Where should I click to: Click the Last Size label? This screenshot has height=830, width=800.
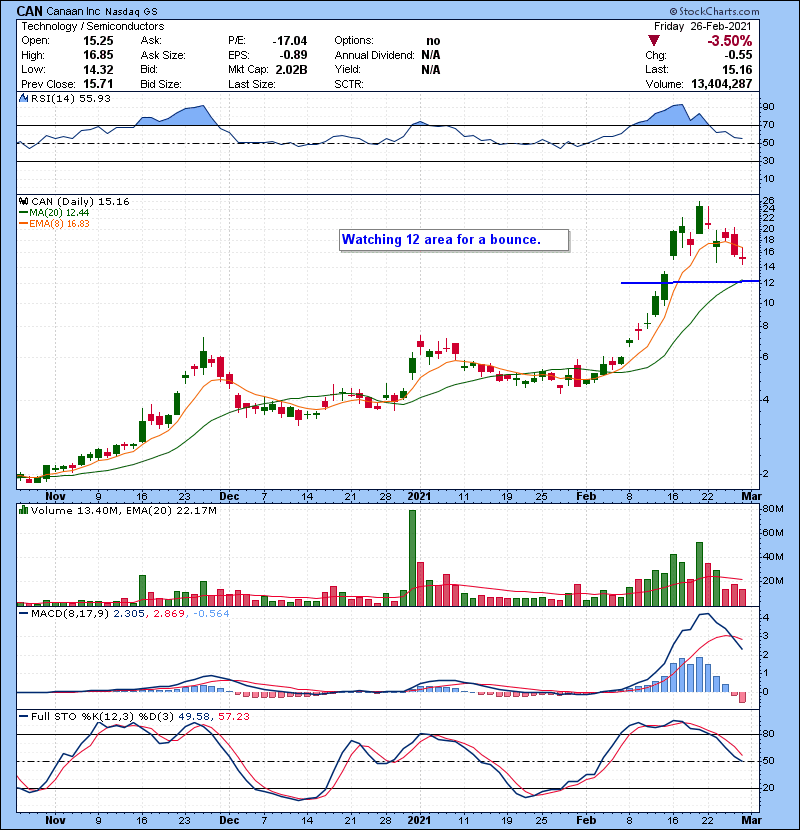[x=251, y=84]
